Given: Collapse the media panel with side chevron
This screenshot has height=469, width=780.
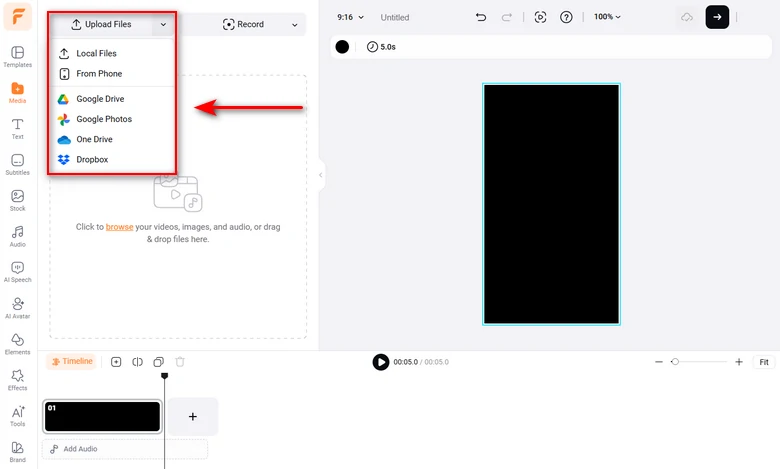Looking at the screenshot, I should click(x=321, y=175).
